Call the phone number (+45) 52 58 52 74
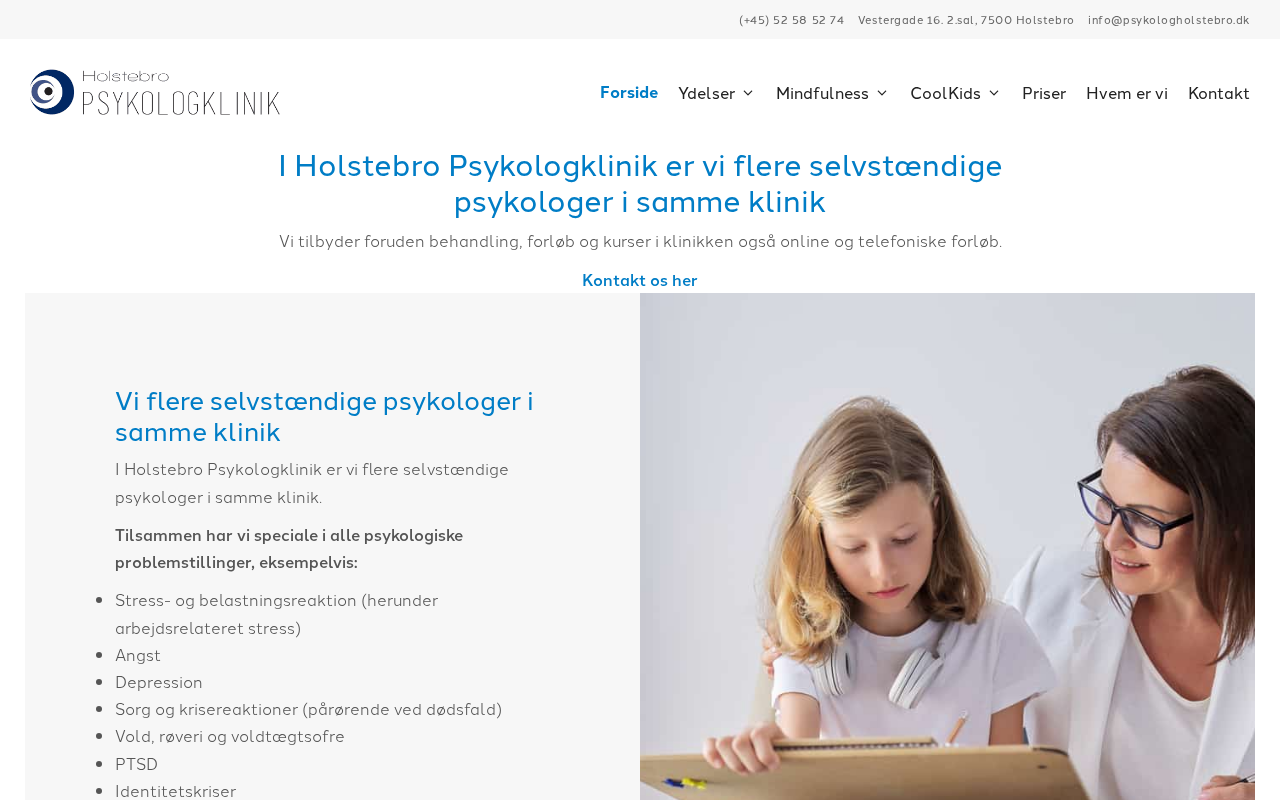 click(792, 20)
